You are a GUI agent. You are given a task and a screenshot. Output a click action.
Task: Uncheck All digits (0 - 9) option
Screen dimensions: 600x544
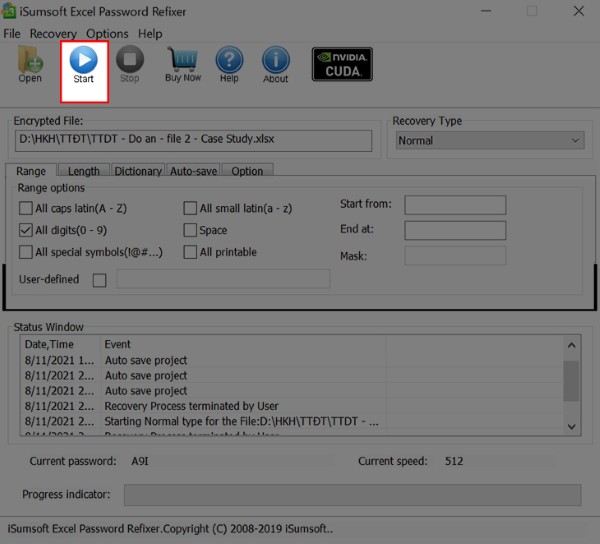26,231
